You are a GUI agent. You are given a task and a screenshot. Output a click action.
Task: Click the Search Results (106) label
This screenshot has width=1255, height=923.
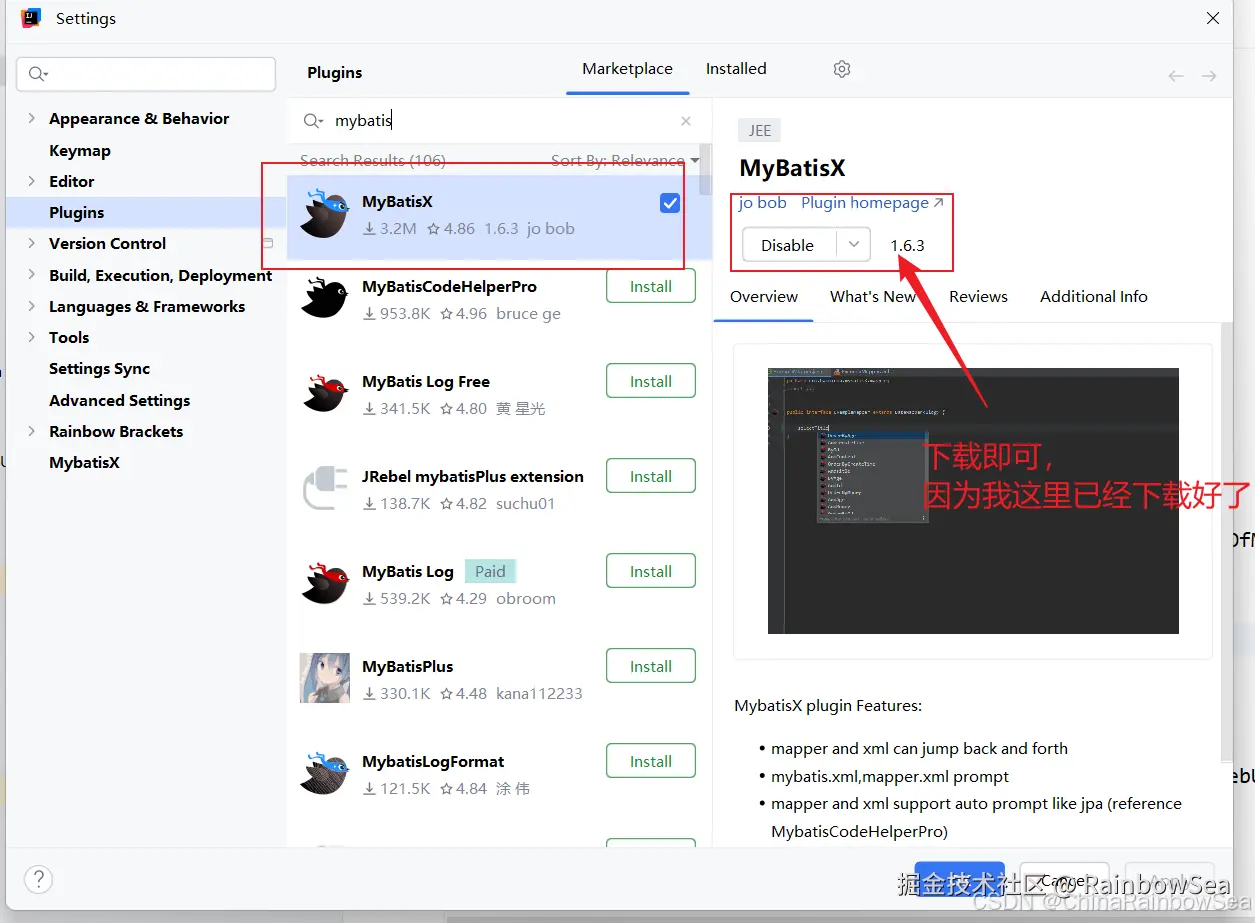(x=373, y=160)
